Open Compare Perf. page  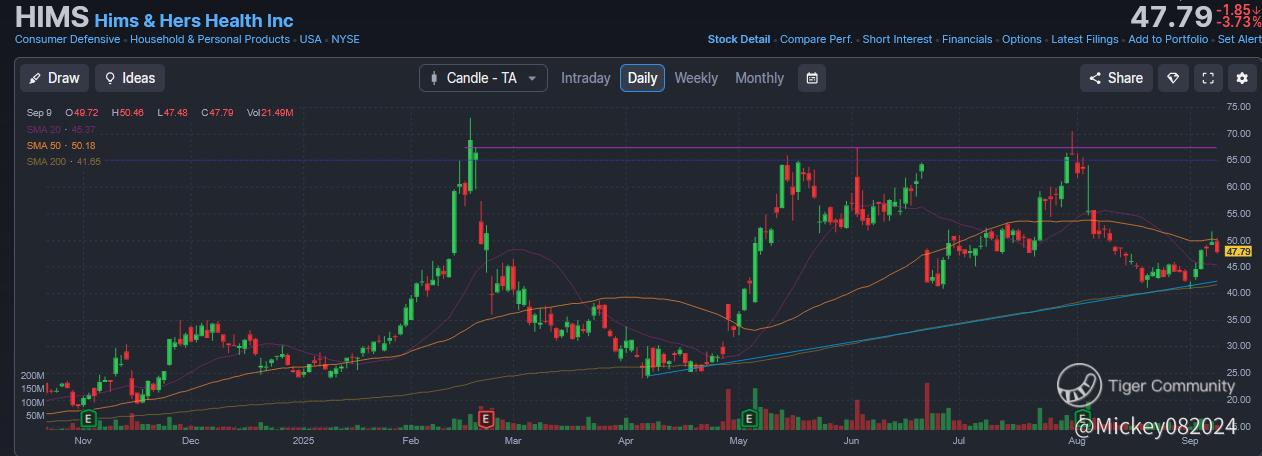(816, 39)
